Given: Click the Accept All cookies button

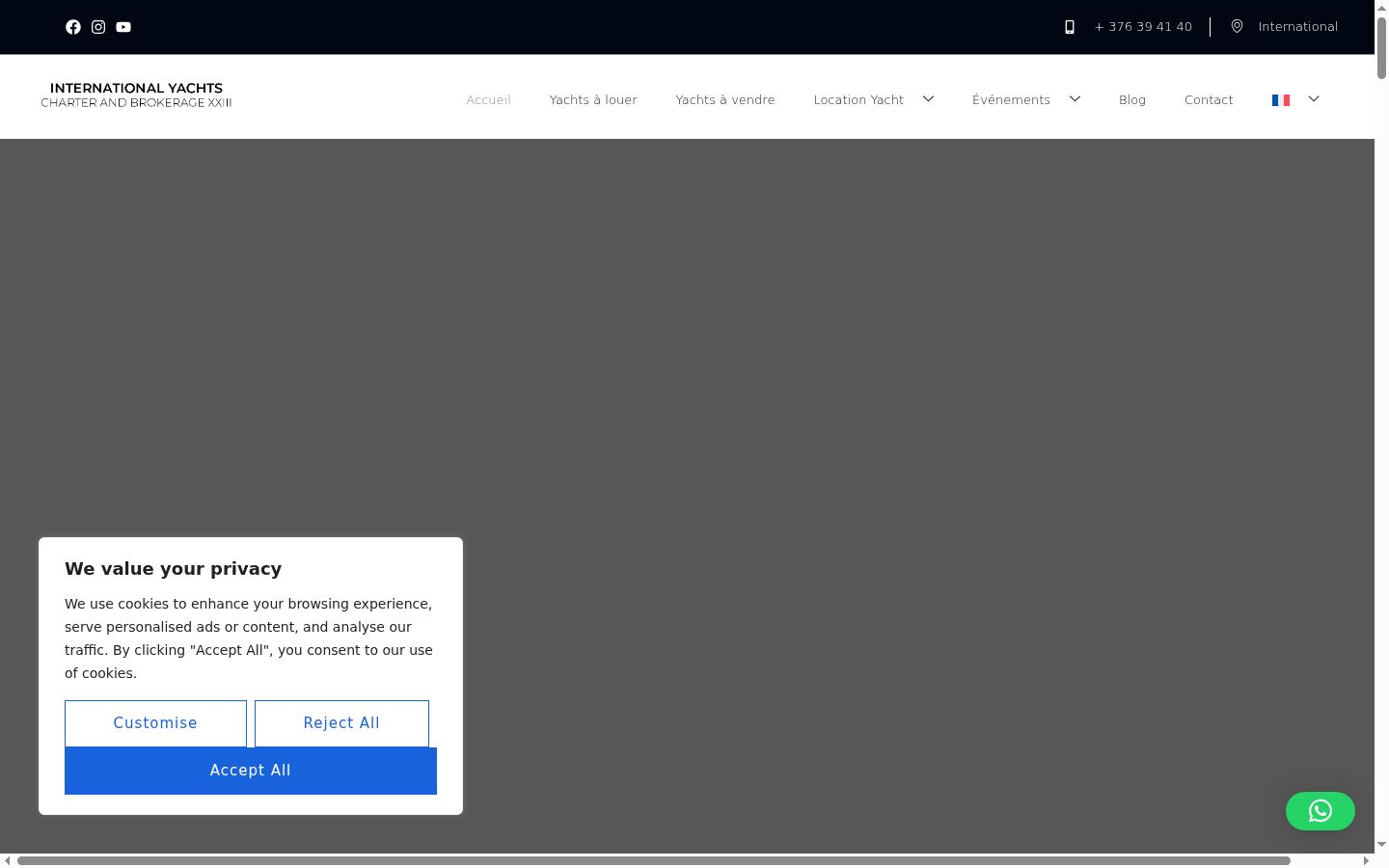Looking at the screenshot, I should coord(251,771).
